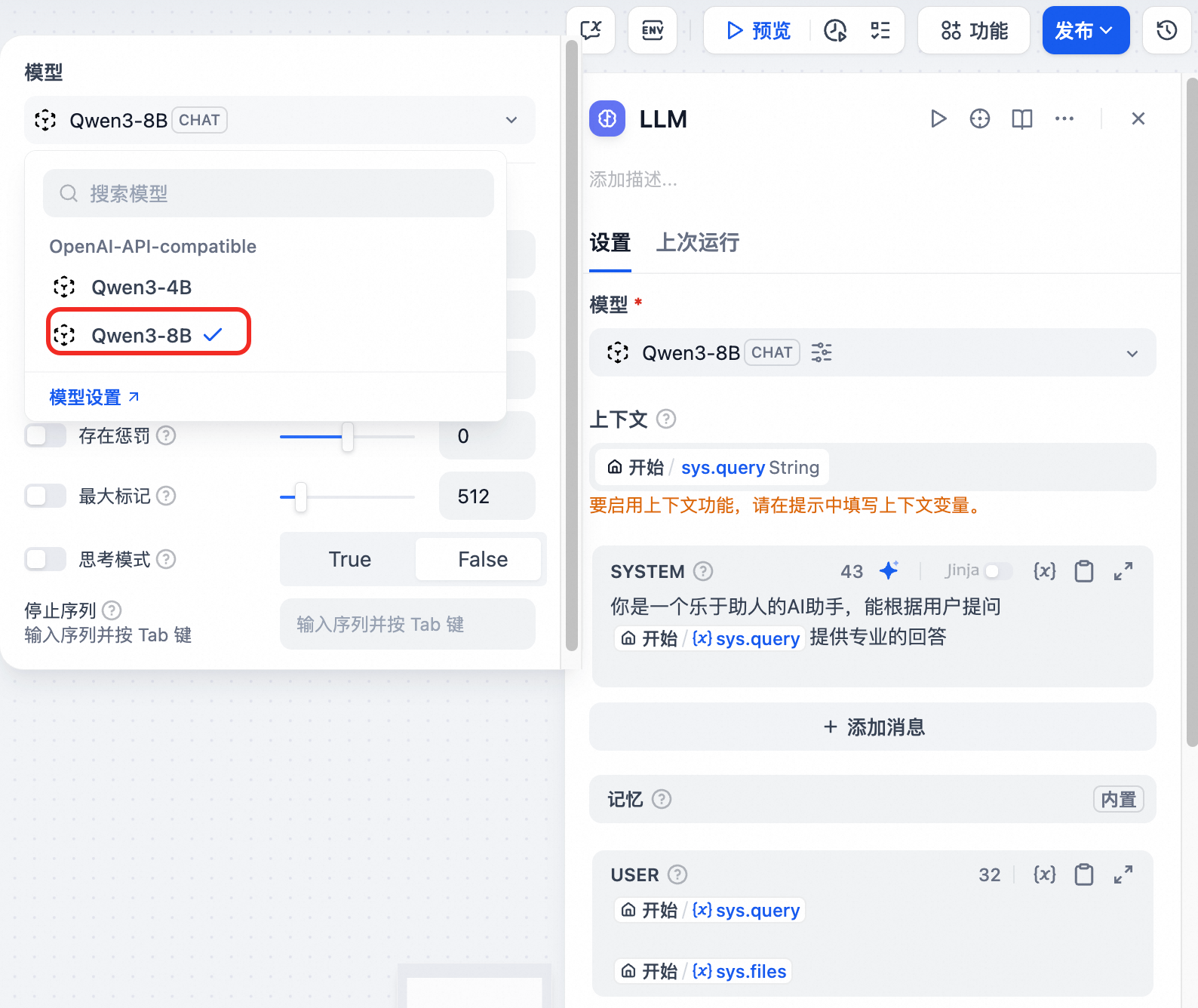Screen dimensions: 1198x1008
Task: Click Add Message (添加消息) button
Action: point(872,727)
